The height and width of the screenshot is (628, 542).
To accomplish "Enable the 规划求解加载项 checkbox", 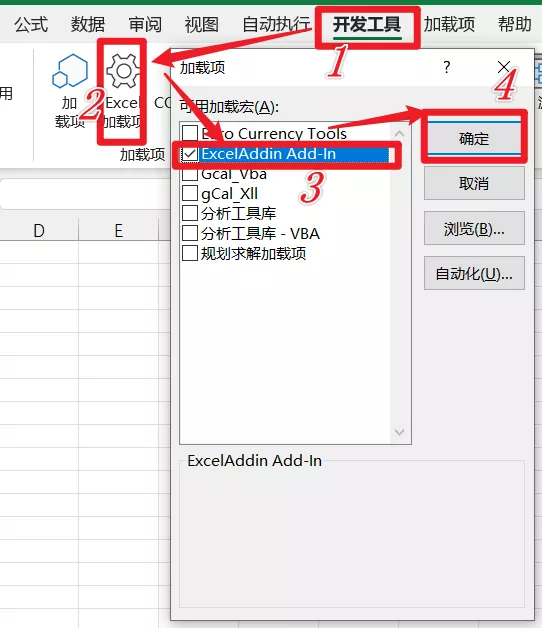I will 190,253.
